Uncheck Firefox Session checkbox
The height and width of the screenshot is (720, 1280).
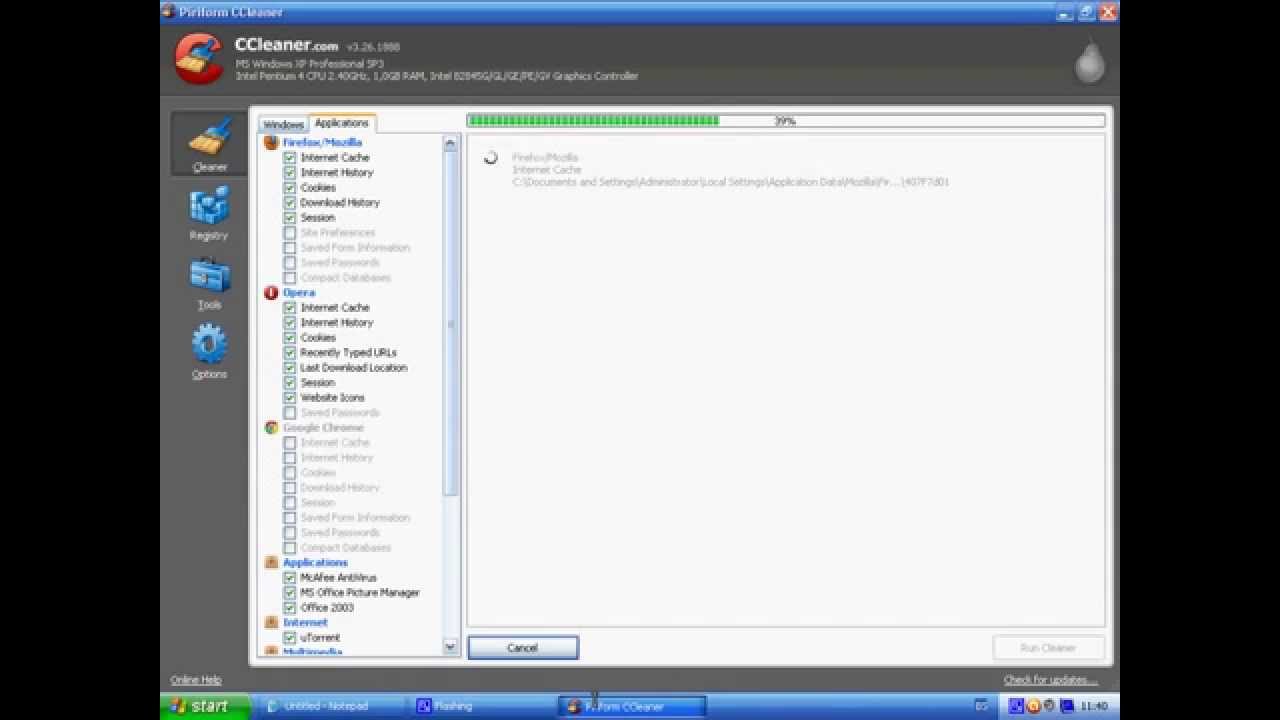290,217
